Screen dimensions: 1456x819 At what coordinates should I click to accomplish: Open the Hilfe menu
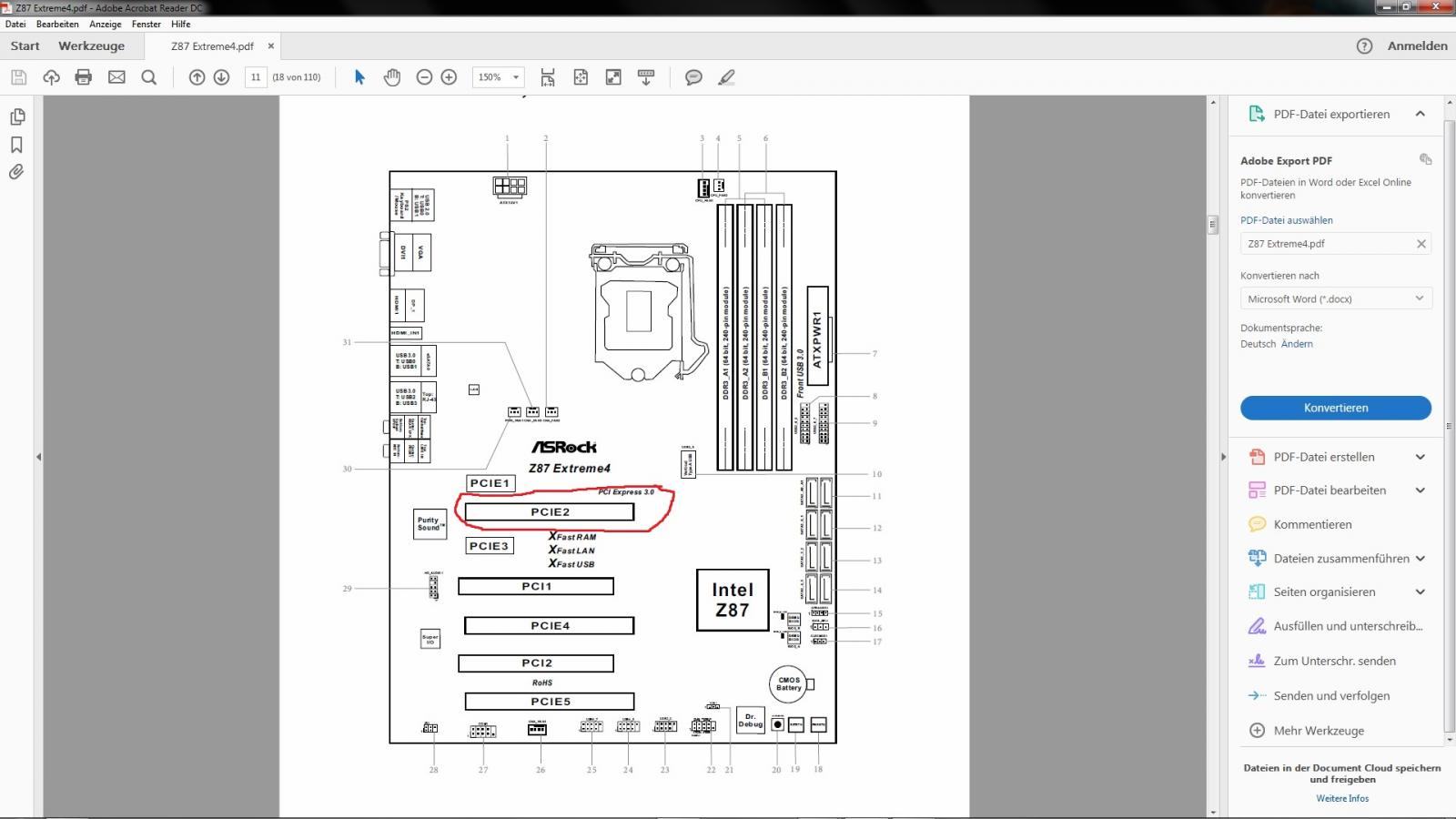click(181, 25)
